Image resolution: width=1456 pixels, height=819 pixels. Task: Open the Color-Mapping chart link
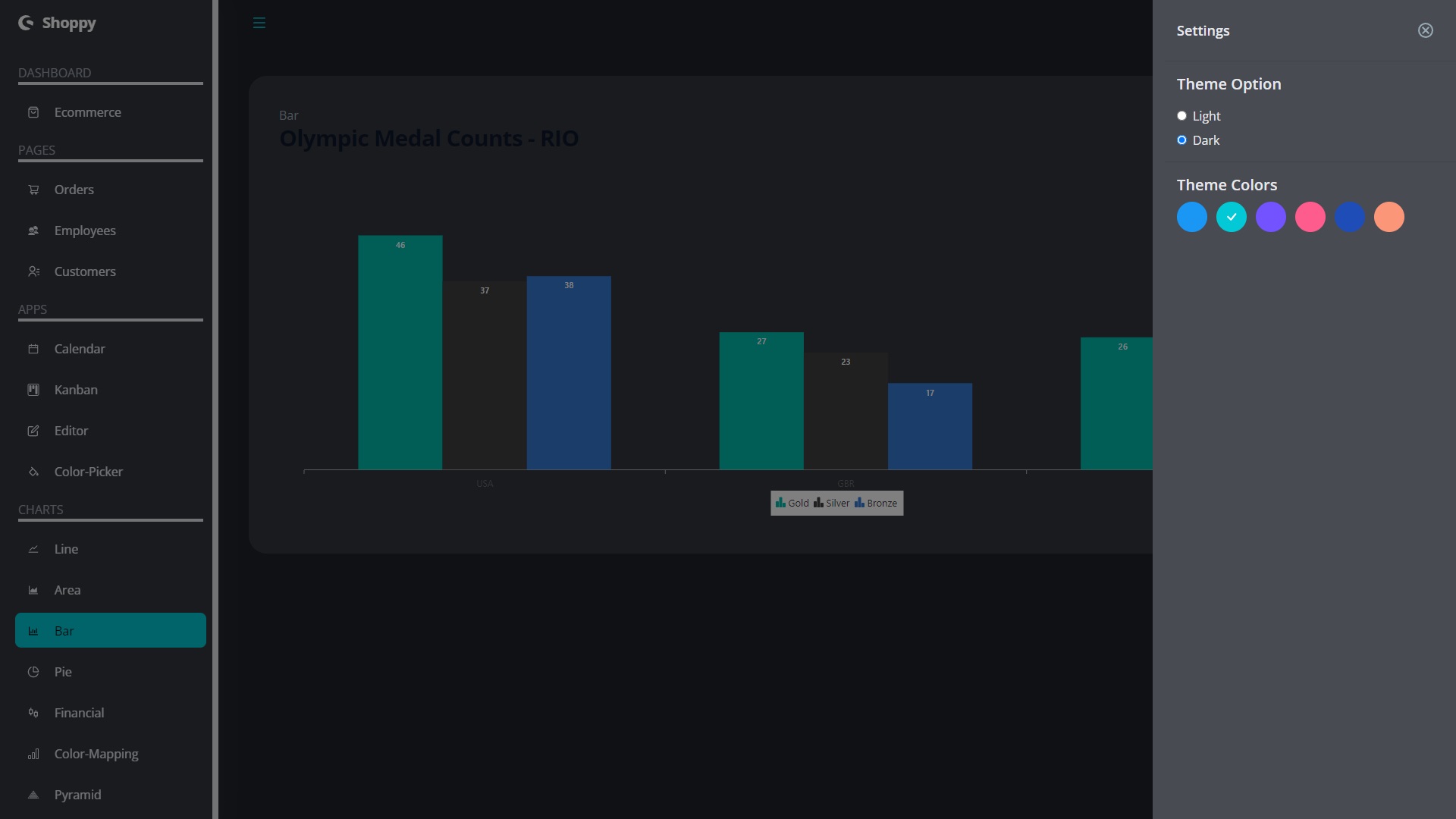point(96,754)
